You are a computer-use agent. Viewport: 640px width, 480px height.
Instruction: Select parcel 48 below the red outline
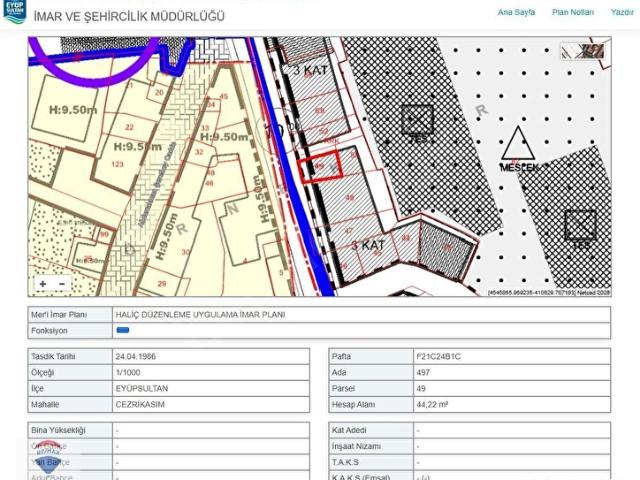click(350, 198)
